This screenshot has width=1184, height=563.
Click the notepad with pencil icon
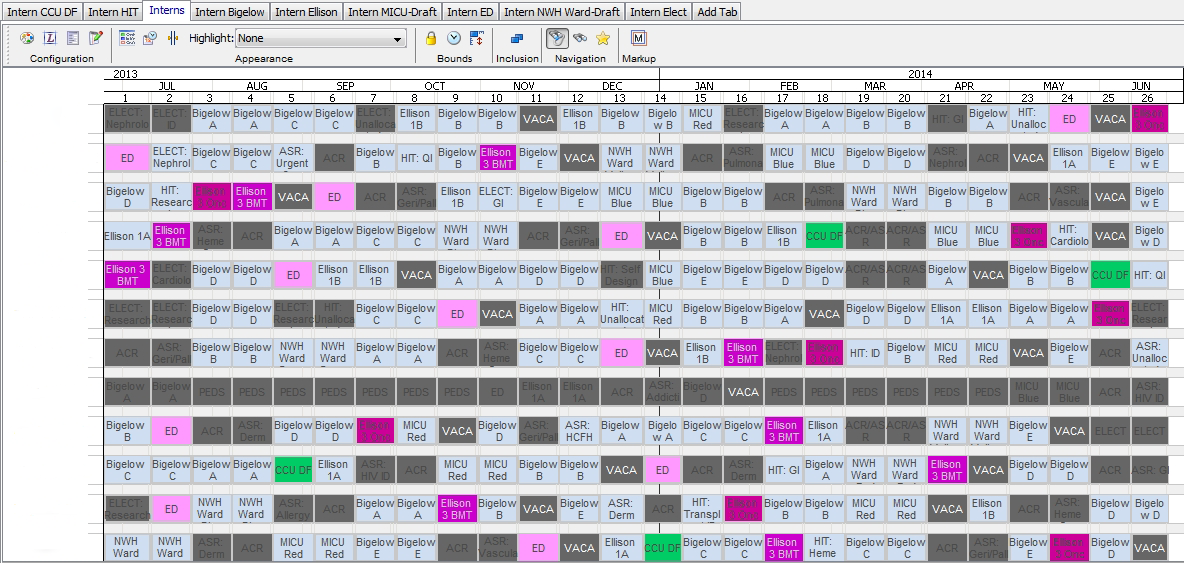click(x=96, y=38)
